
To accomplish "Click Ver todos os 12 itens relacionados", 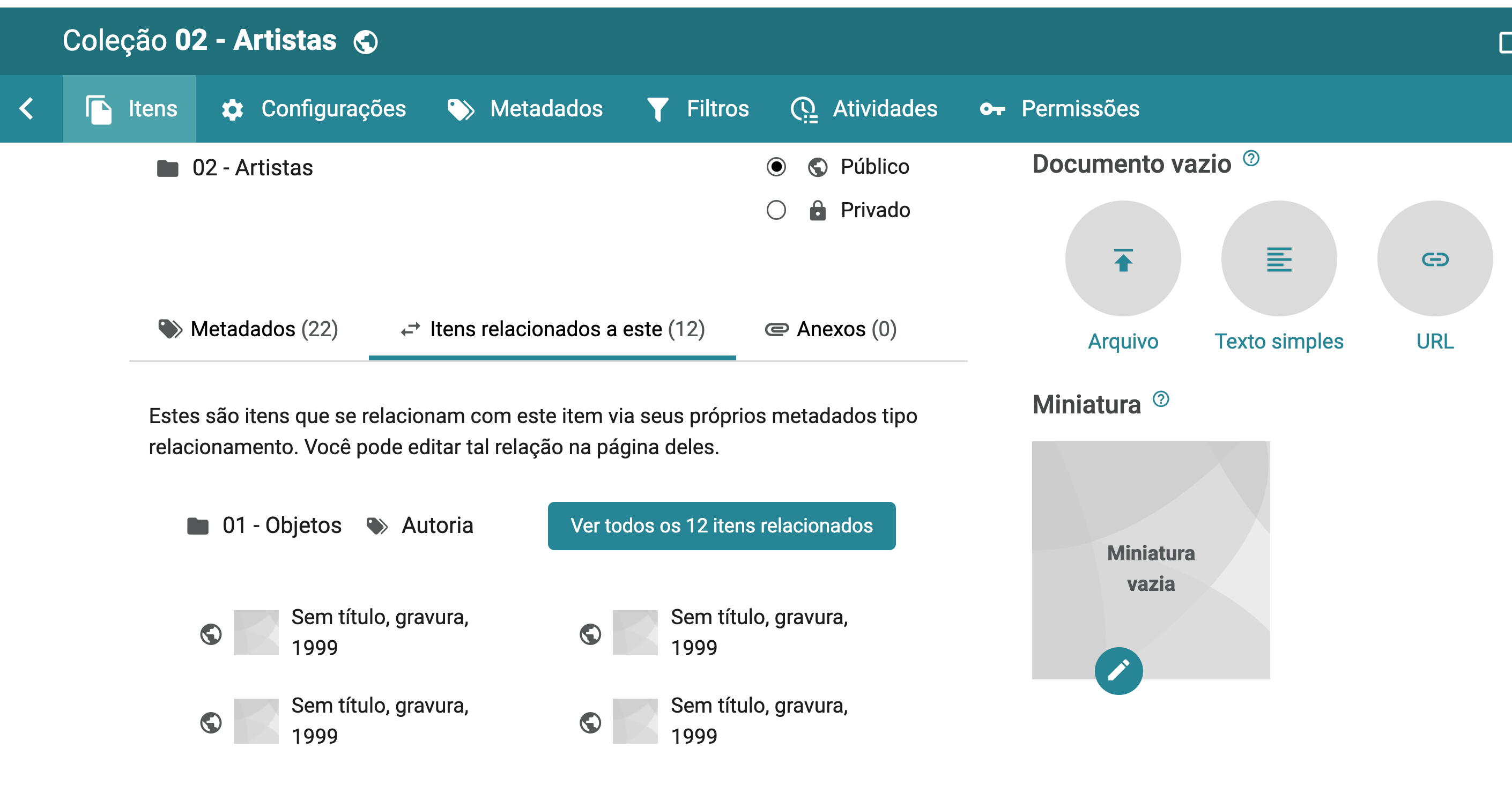I will tap(721, 525).
